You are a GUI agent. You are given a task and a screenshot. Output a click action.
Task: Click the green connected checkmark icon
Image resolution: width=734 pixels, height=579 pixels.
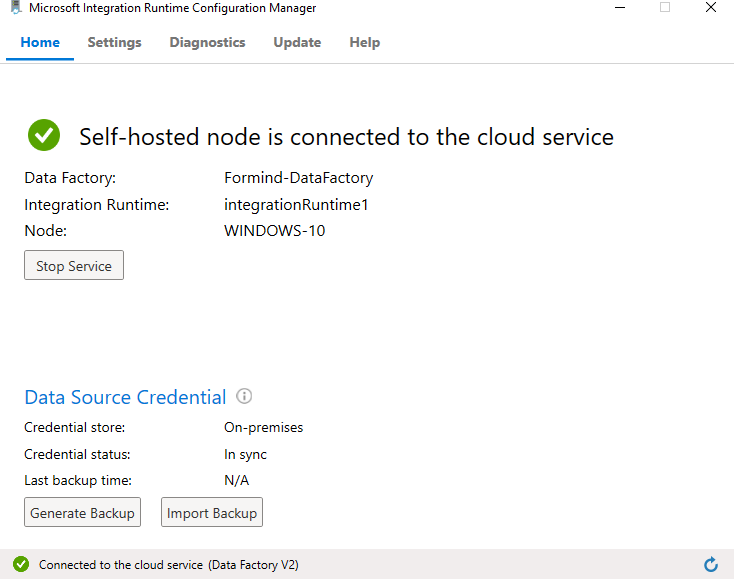coord(44,135)
